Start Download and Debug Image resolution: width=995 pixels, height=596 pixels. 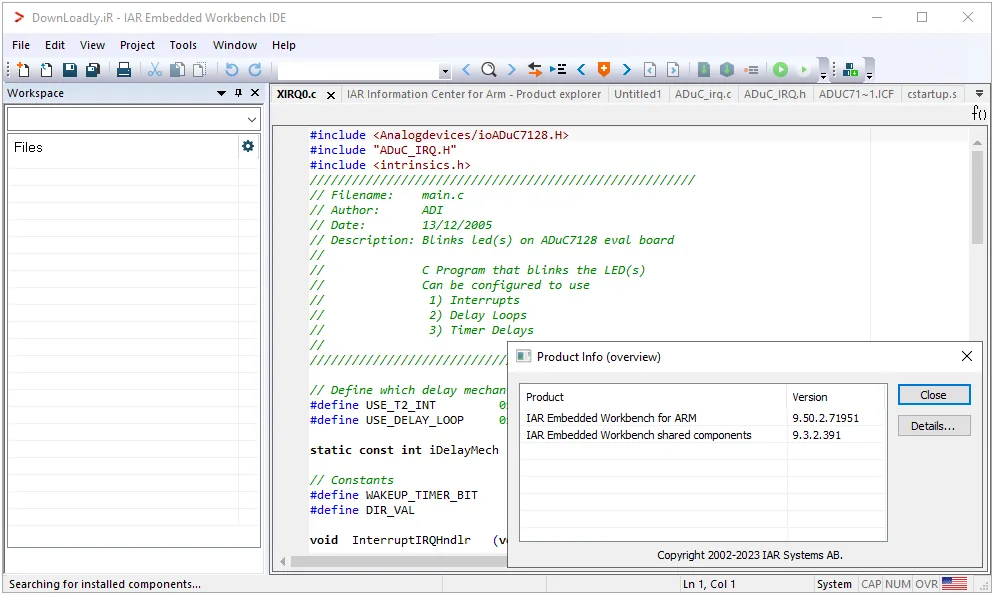pos(781,70)
